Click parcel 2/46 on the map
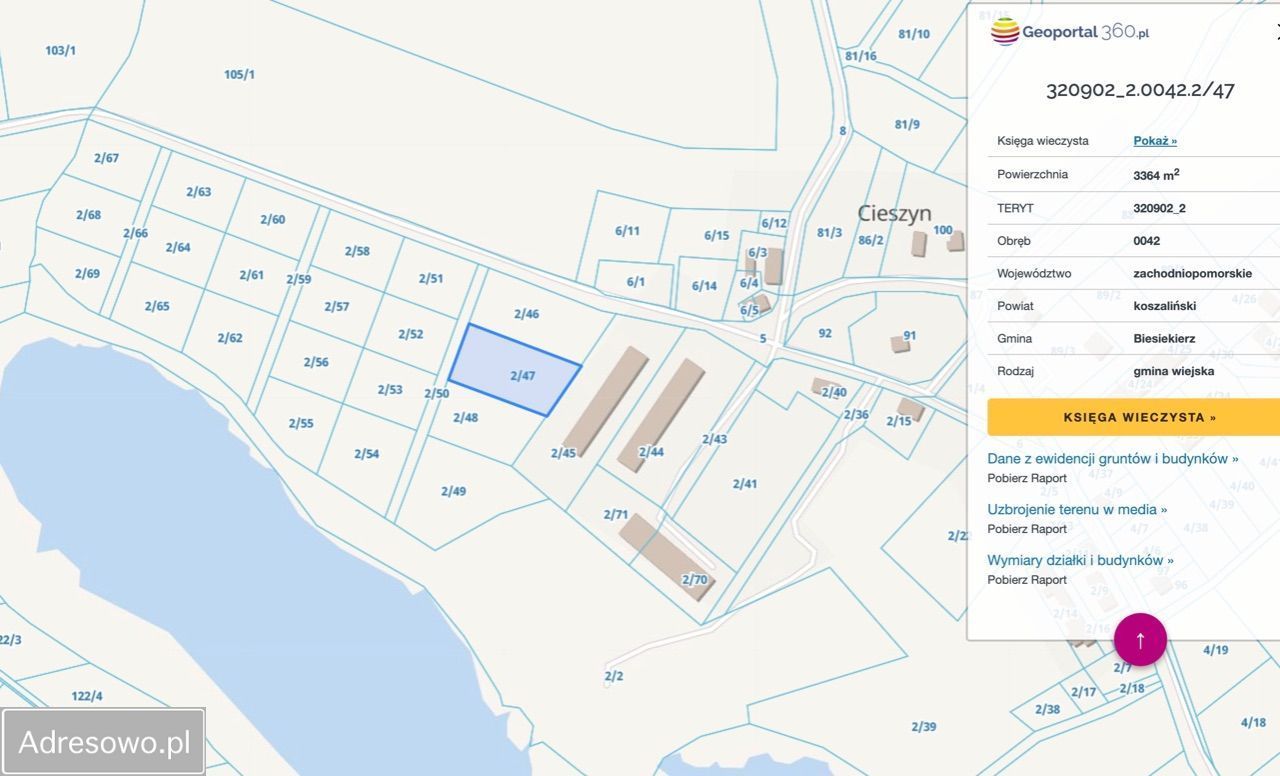The width and height of the screenshot is (1280, 776). (x=526, y=314)
